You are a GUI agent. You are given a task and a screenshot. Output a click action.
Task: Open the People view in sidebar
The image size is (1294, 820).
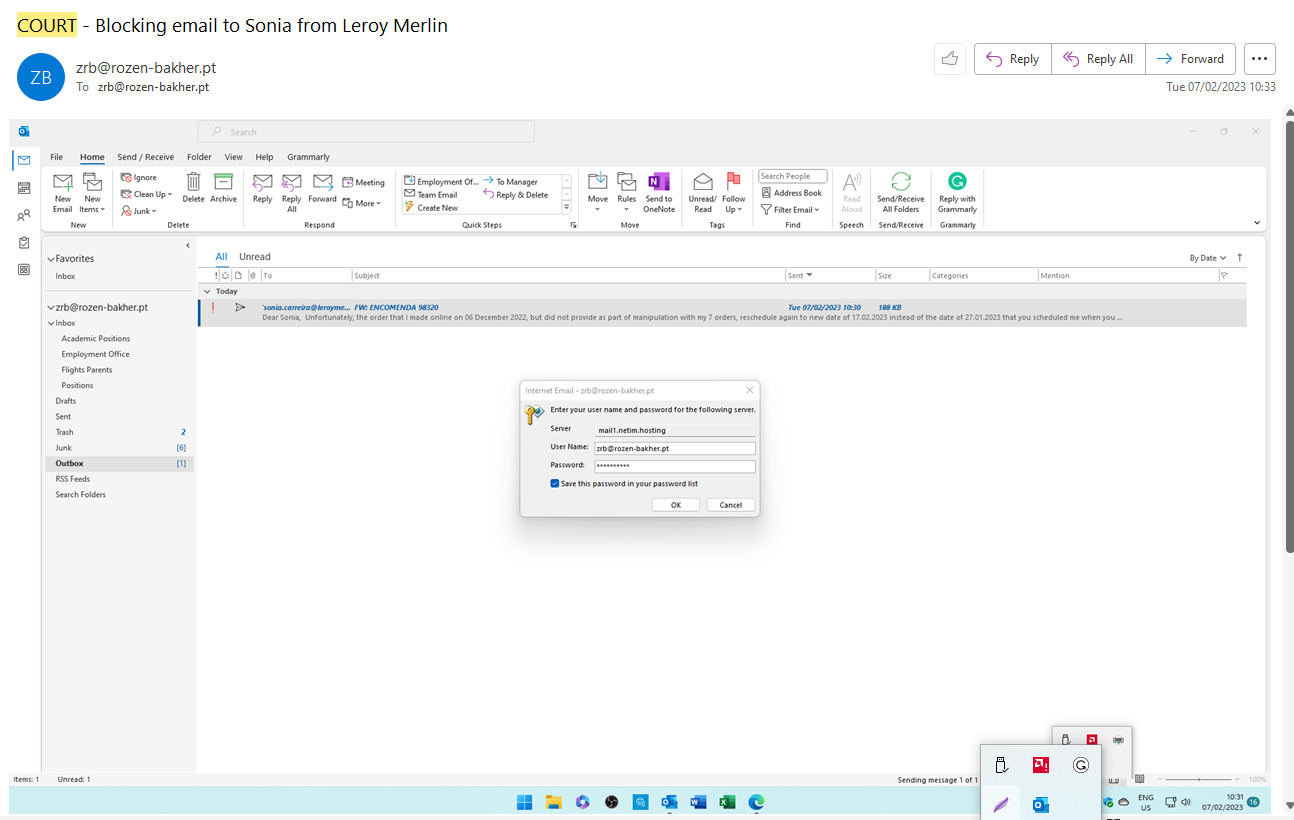point(24,215)
